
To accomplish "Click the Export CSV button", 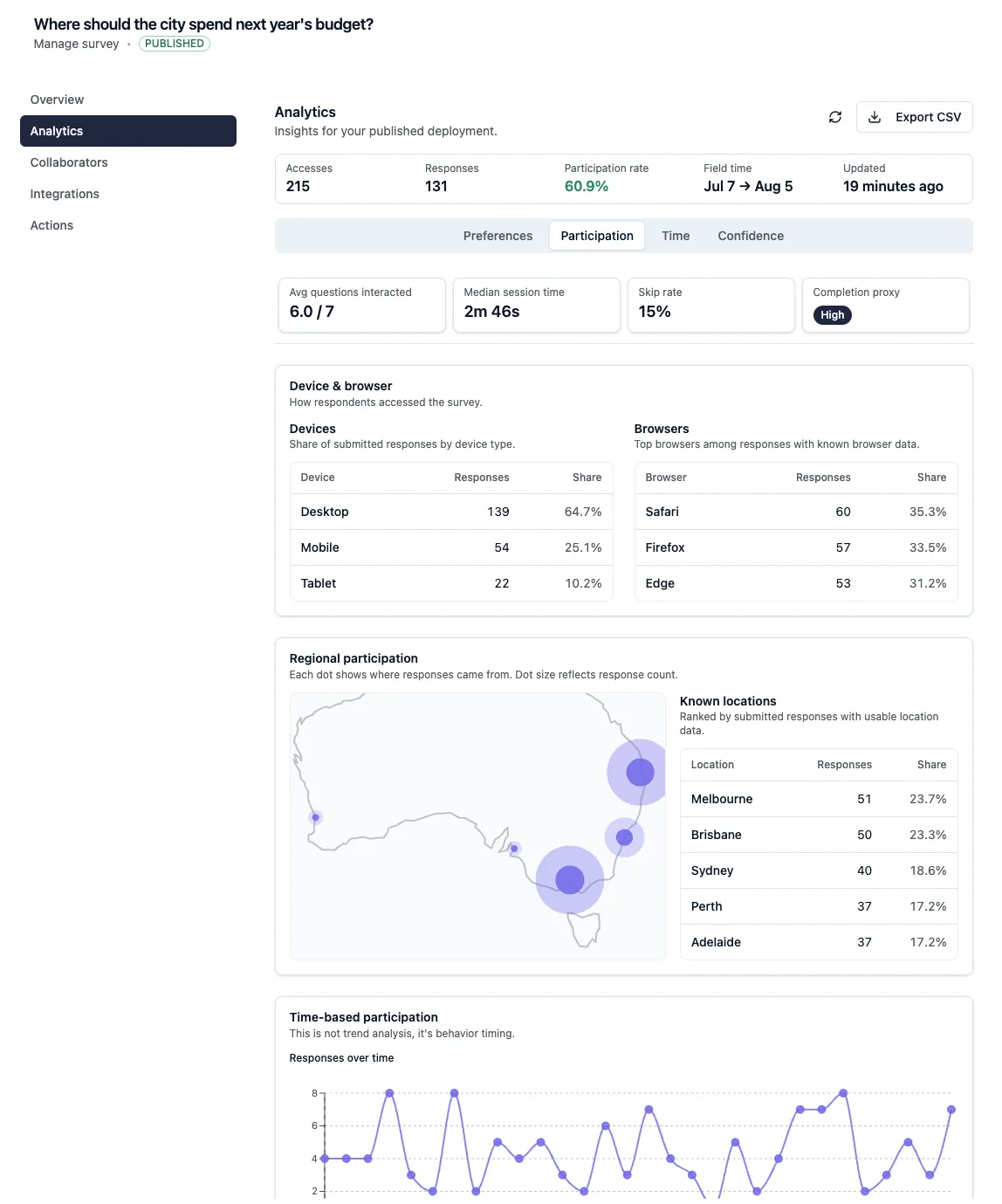I will click(915, 117).
